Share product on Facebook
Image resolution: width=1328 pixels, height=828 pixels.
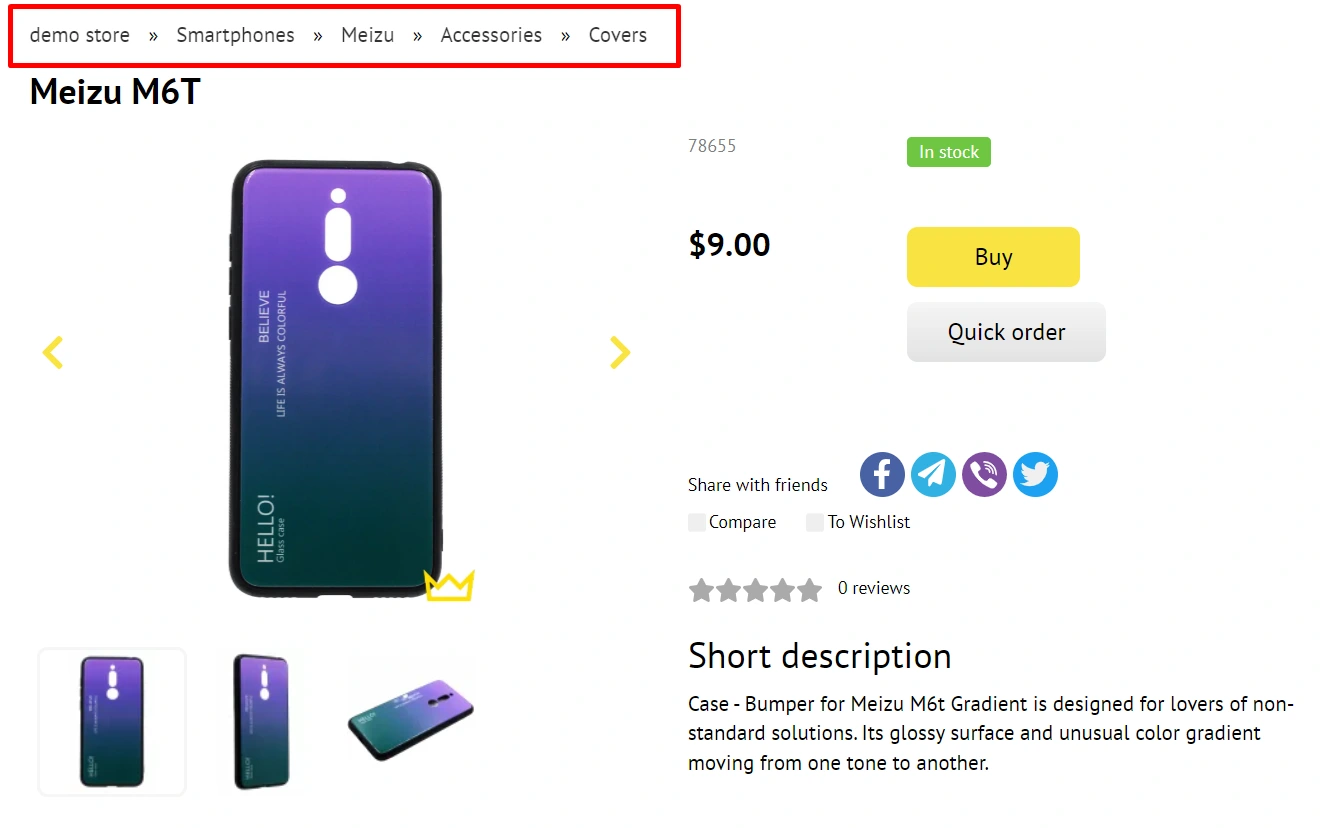882,474
